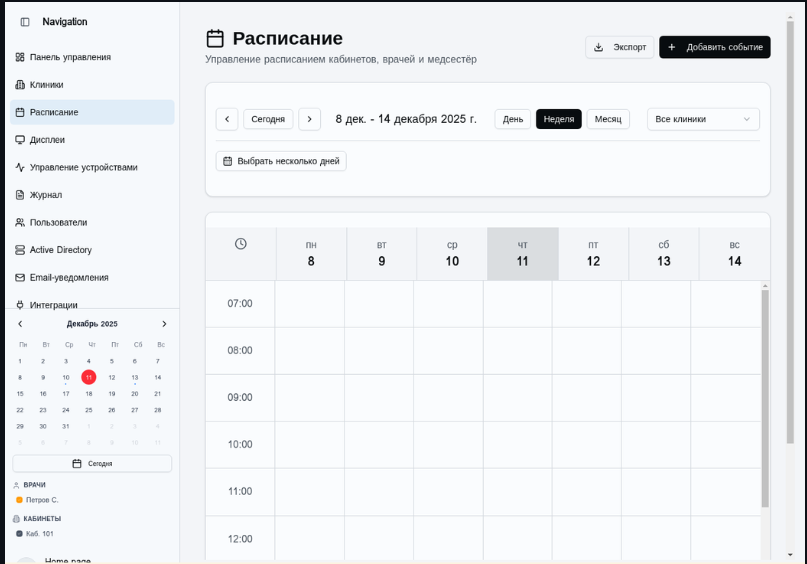This screenshot has height=564, width=807.
Task: Toggle the sidebar panel icon beside Navigation
Action: coord(25,22)
